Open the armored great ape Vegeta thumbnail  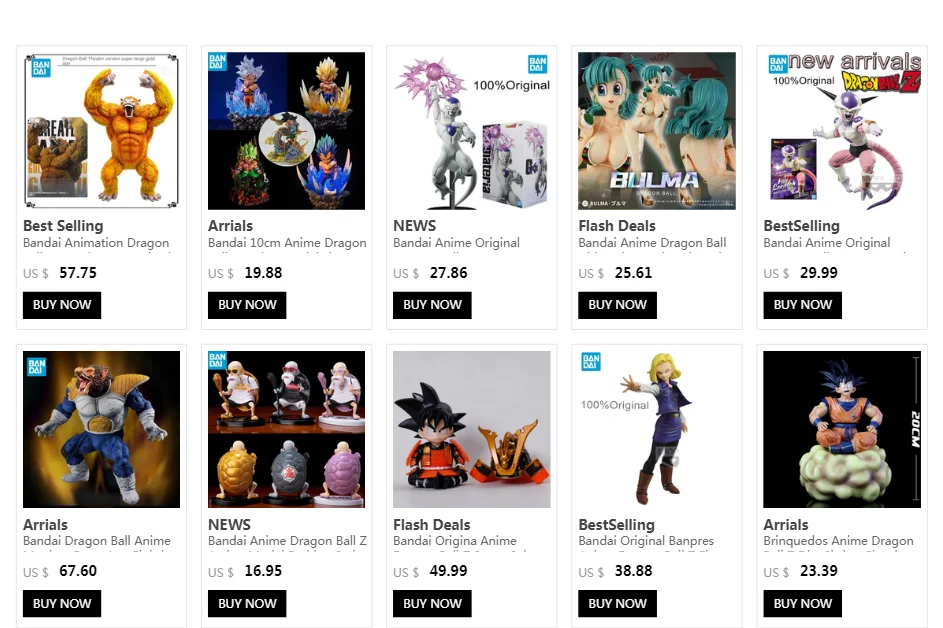click(x=101, y=429)
